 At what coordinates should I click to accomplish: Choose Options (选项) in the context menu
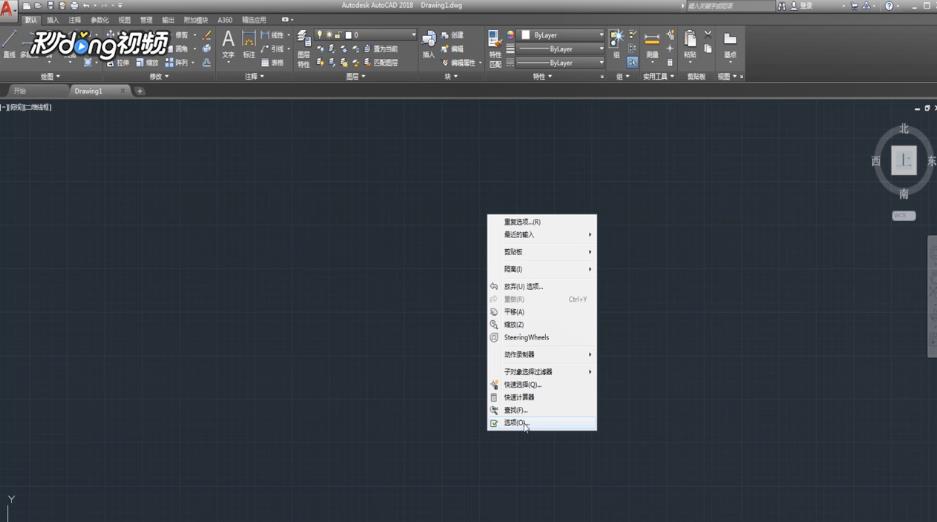[x=541, y=423]
